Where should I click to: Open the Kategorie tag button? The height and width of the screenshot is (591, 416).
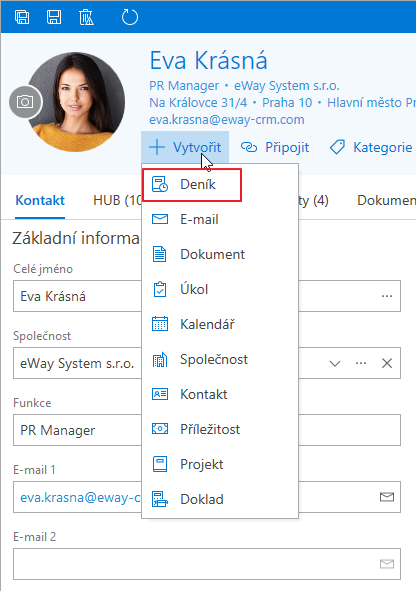[x=371, y=147]
